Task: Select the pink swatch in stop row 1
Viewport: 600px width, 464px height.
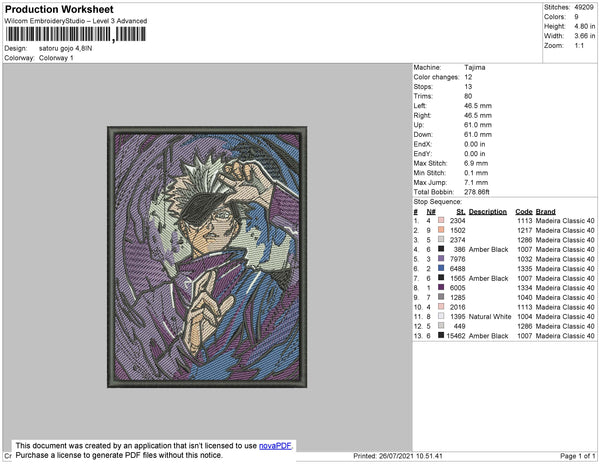Action: (x=441, y=220)
